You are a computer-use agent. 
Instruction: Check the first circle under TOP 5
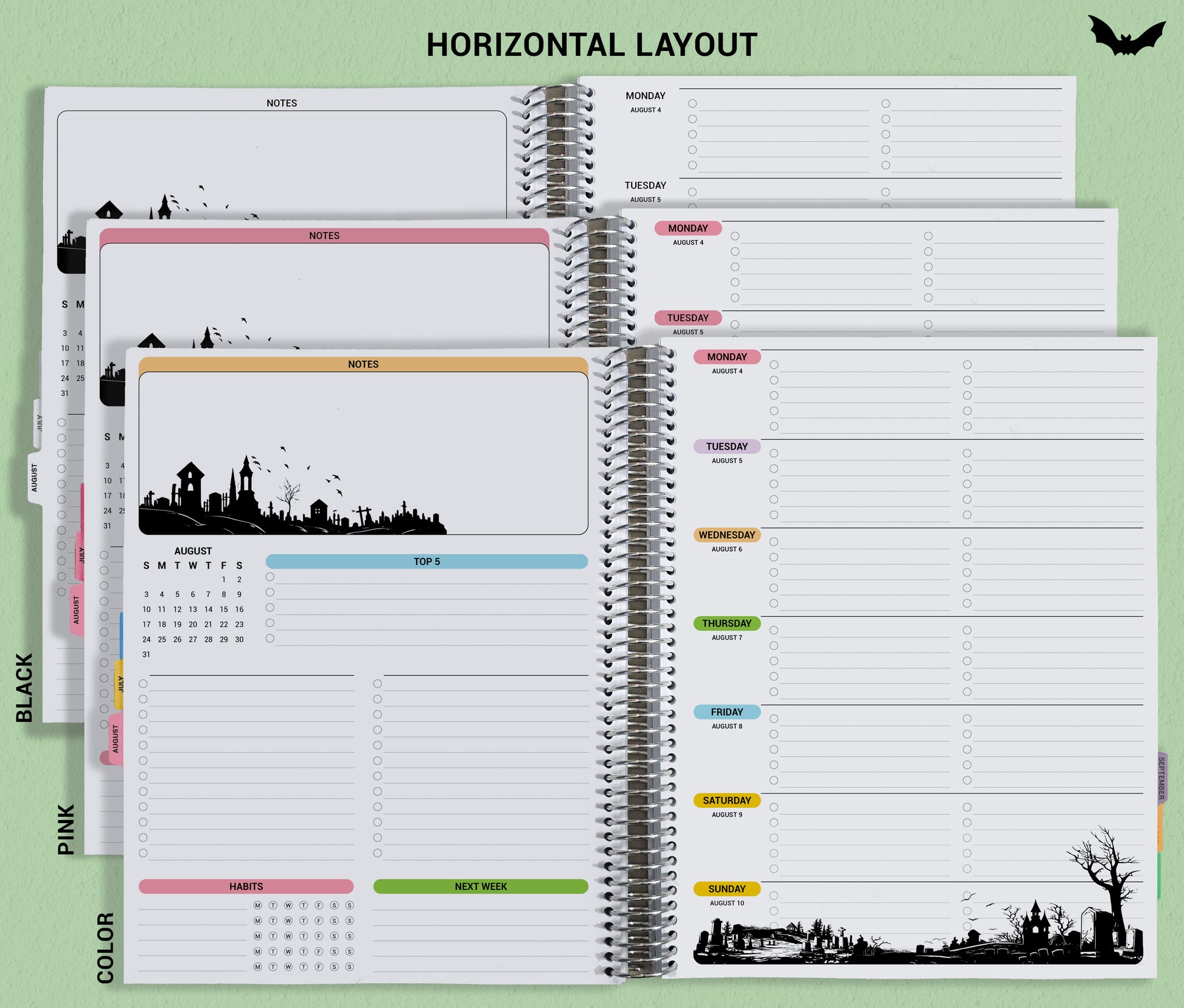click(x=270, y=577)
